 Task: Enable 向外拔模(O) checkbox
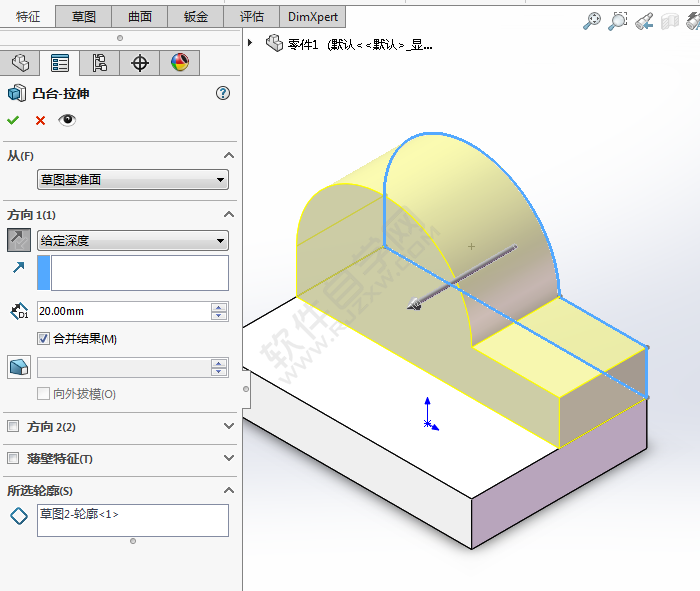(x=43, y=394)
